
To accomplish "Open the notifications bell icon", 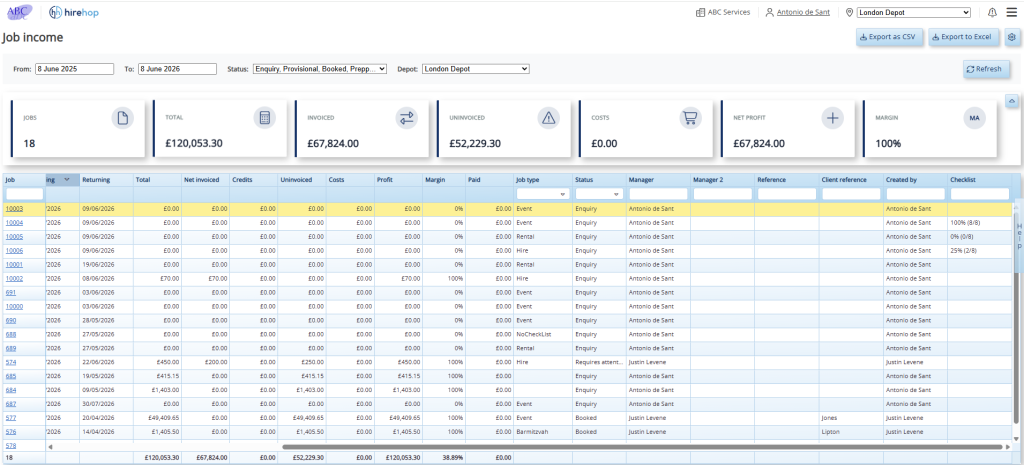I will pyautogui.click(x=993, y=12).
